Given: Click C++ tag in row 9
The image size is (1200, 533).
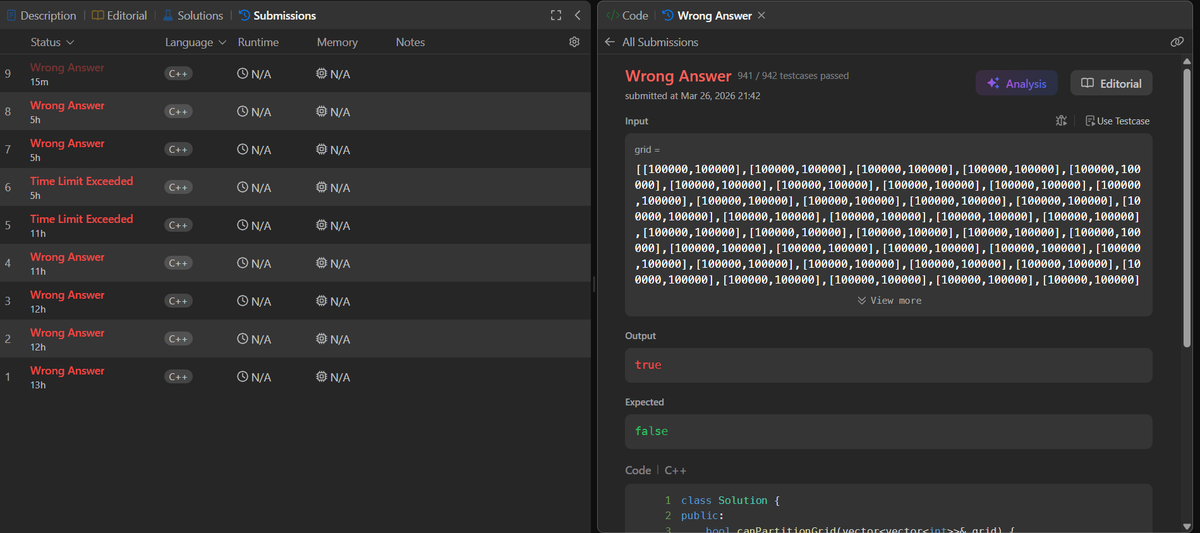Looking at the screenshot, I should (179, 74).
